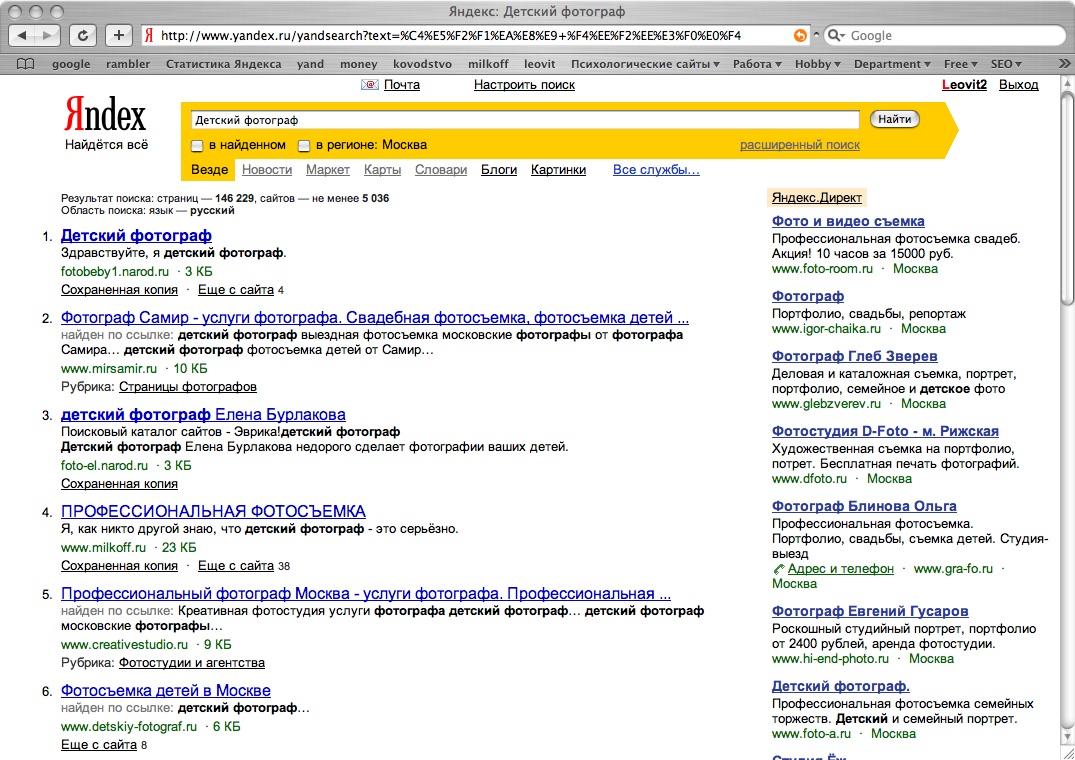Click the Google search magnifier icon
Screen dimensions: 1075x760
pyautogui.click(x=835, y=36)
